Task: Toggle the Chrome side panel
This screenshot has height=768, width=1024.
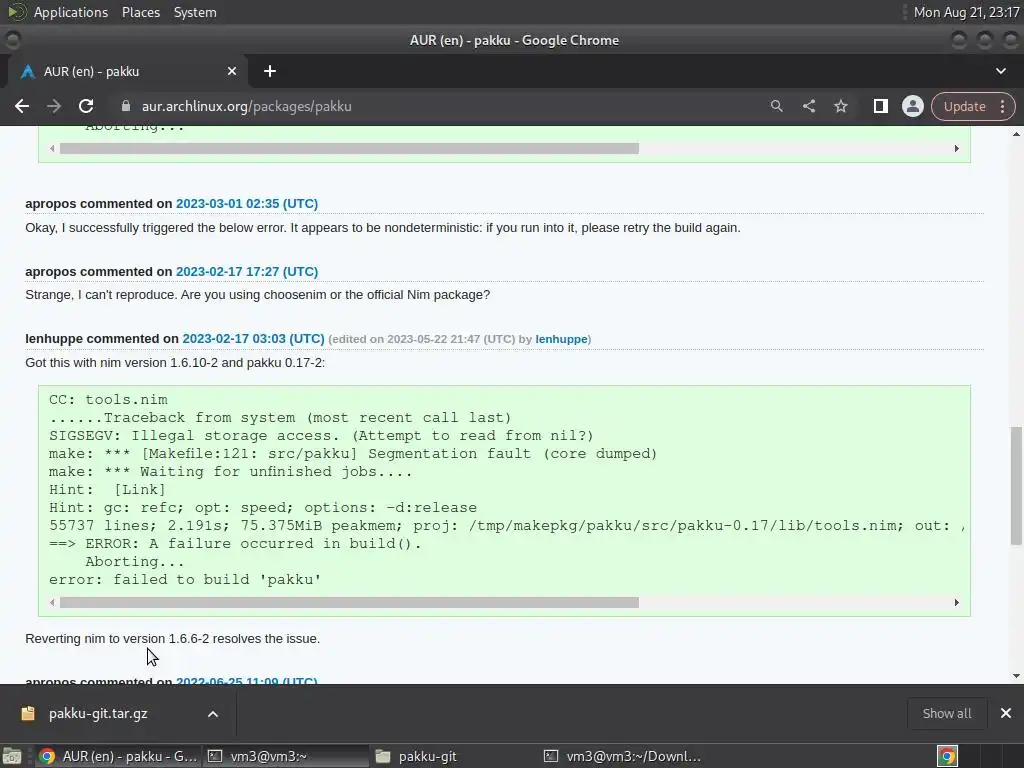Action: click(x=880, y=106)
